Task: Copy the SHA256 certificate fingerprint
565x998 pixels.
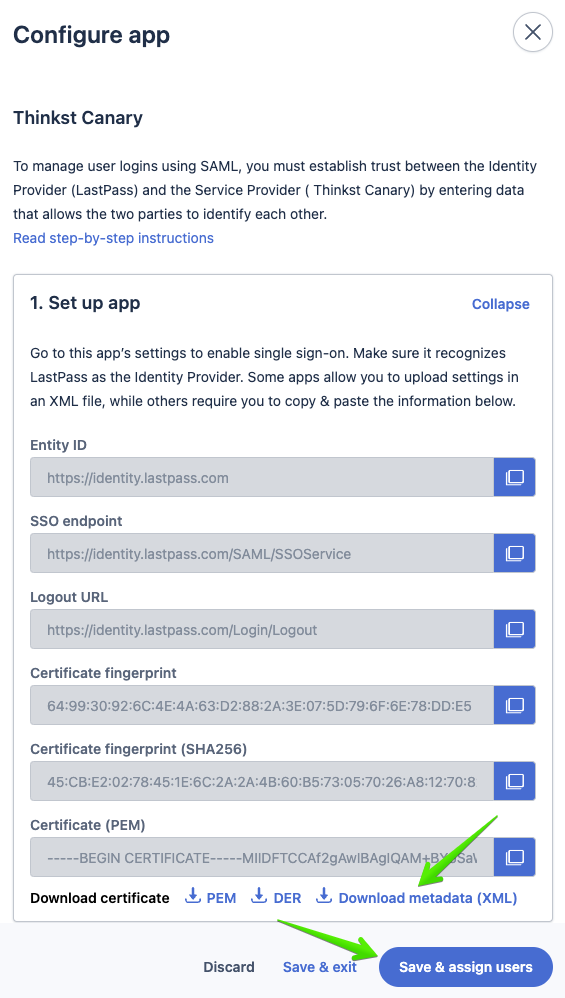Action: point(514,781)
